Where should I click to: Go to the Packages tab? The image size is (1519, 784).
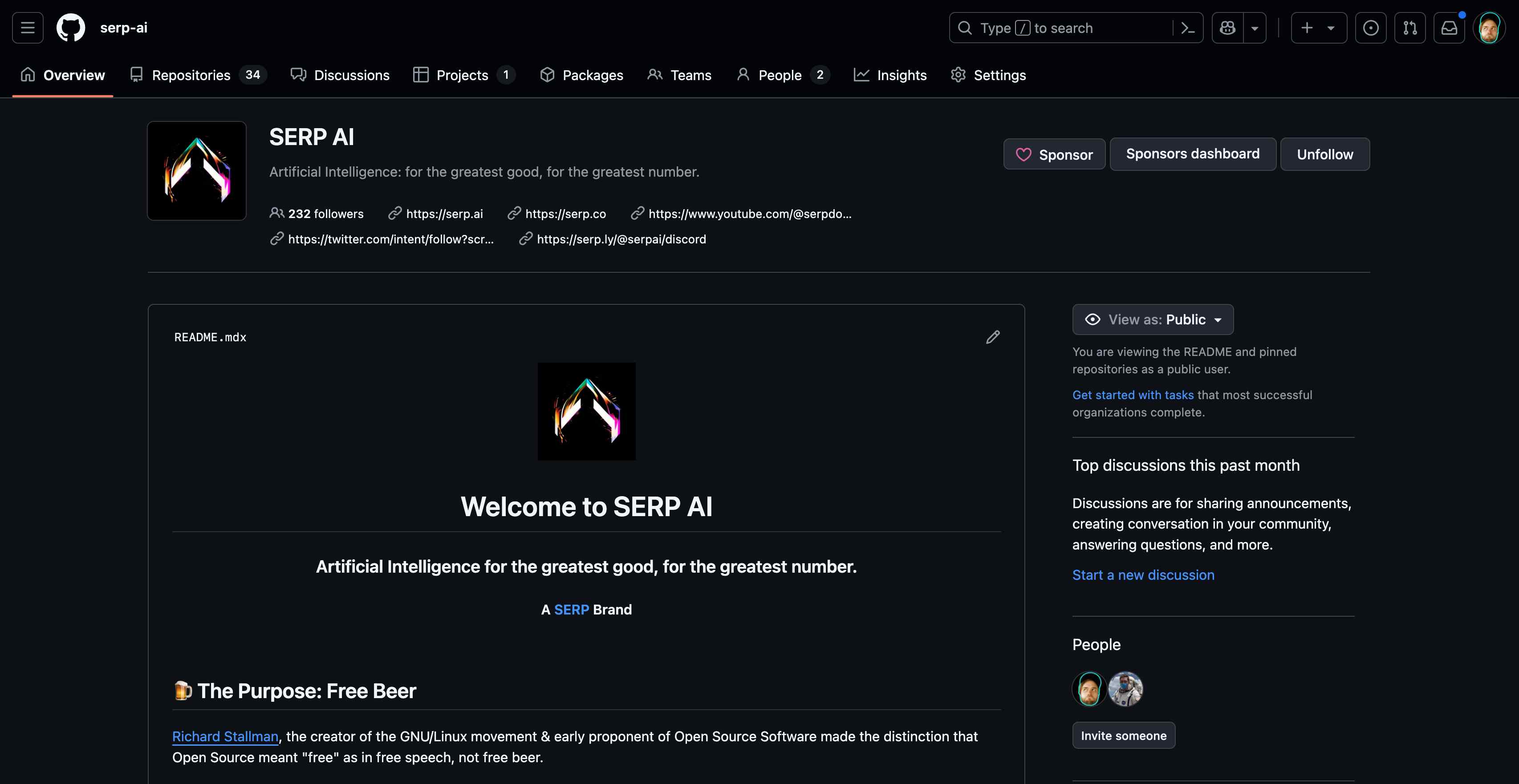coord(581,75)
